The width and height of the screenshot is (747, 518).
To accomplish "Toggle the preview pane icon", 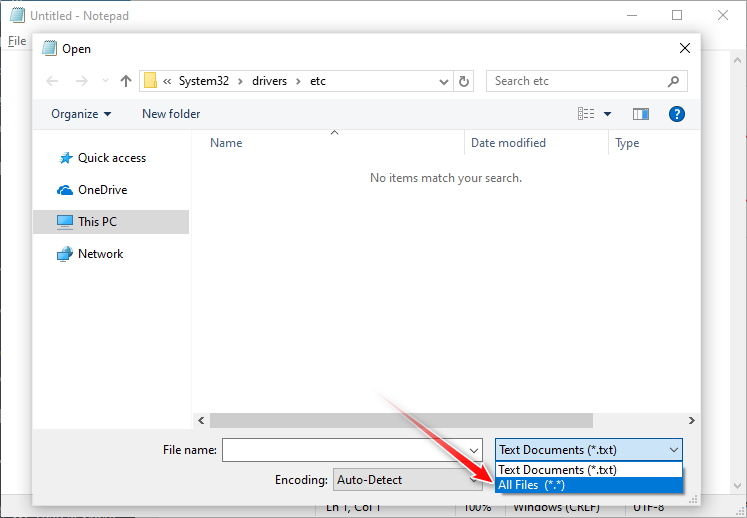I will (640, 114).
